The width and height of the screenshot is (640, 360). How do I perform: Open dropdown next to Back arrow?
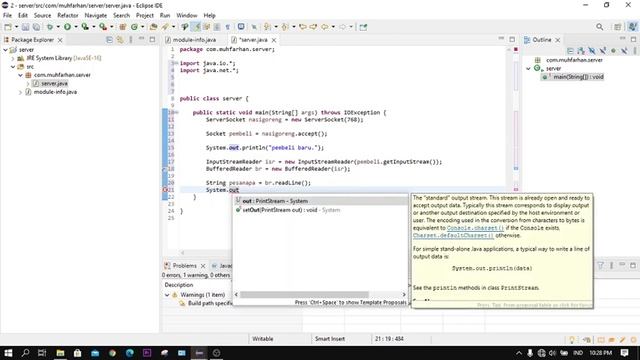[x=333, y=27]
